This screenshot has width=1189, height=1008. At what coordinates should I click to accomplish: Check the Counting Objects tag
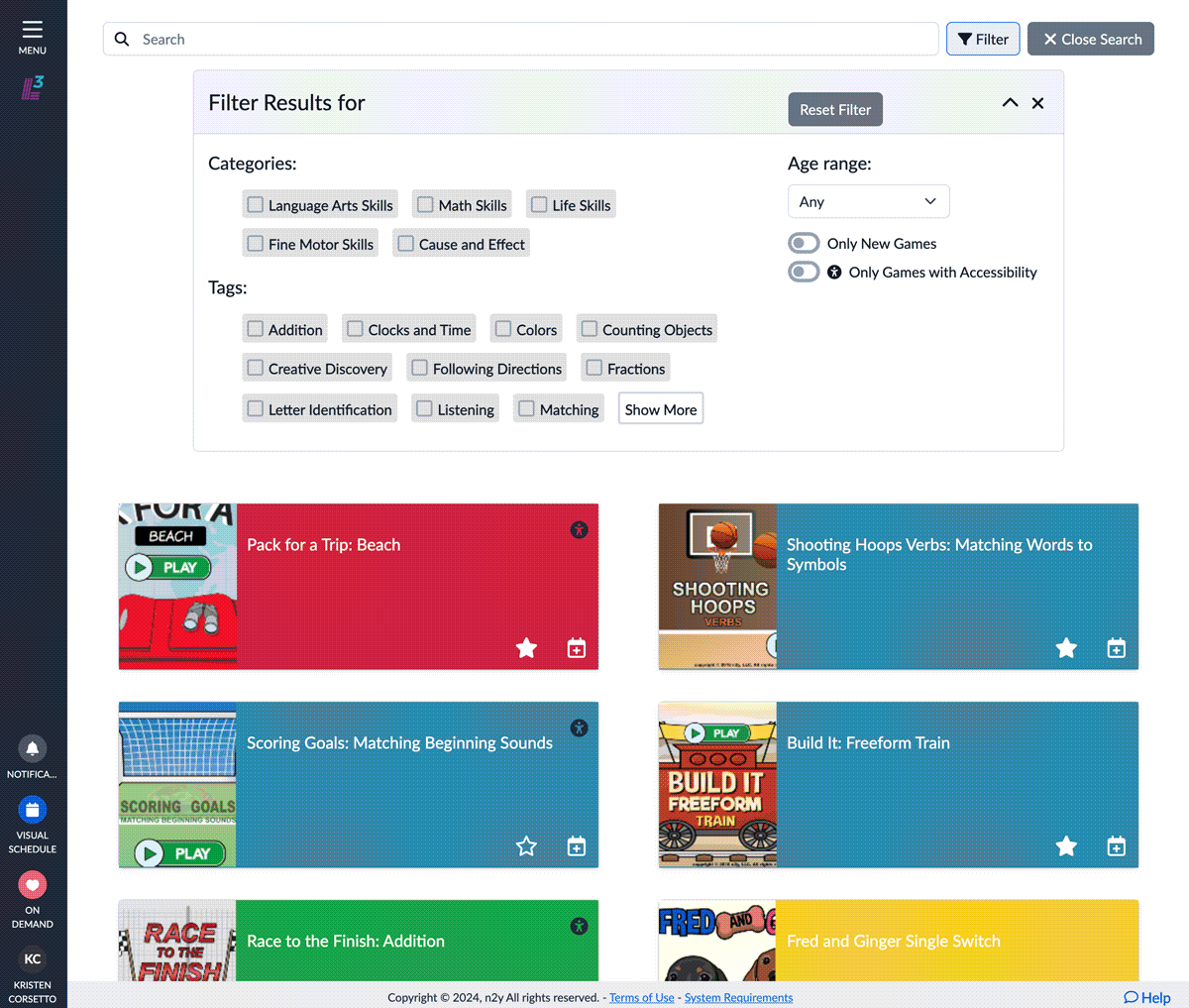pyautogui.click(x=590, y=328)
